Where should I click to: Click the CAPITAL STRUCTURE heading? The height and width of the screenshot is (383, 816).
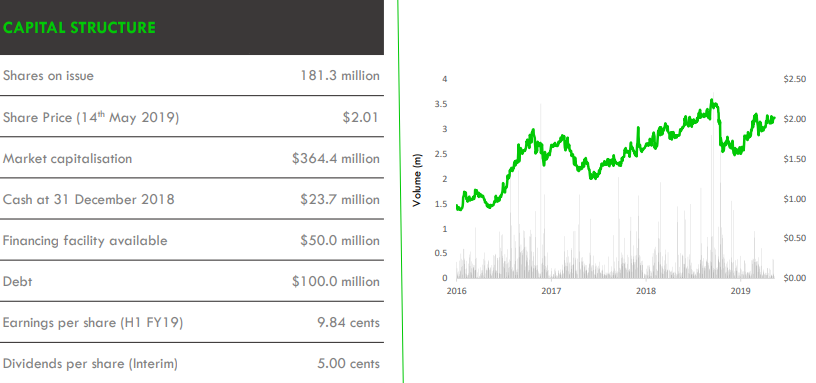coord(79,28)
